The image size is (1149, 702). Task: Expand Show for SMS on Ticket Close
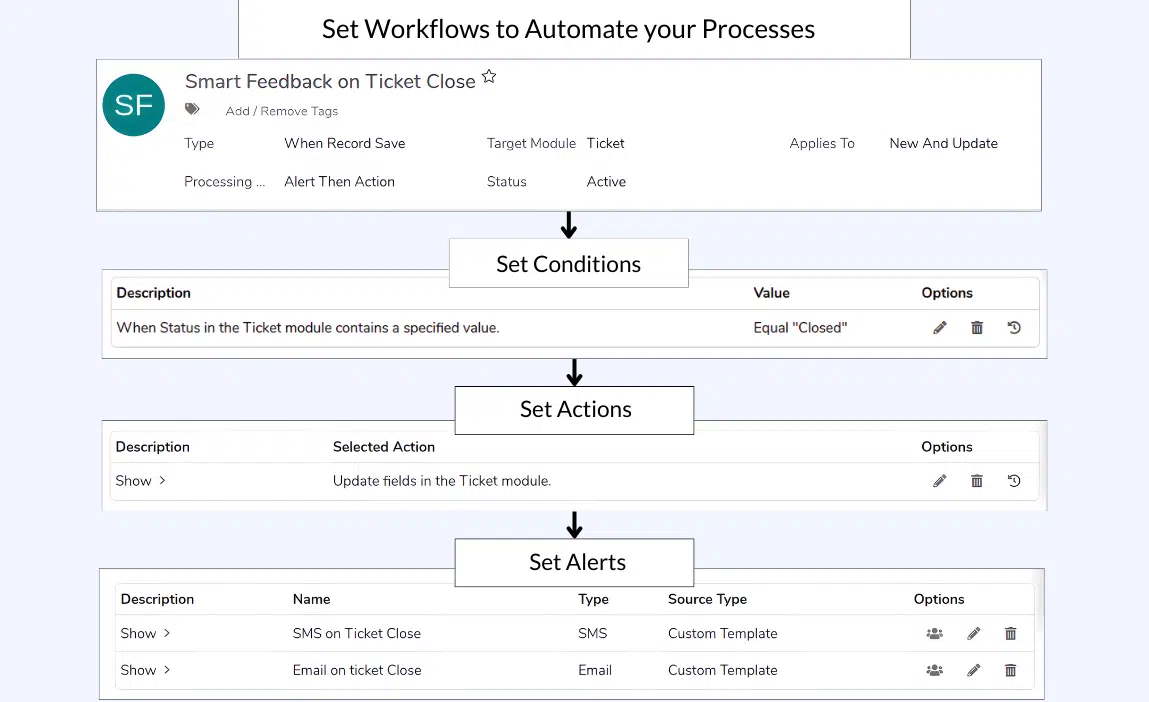pyautogui.click(x=145, y=633)
